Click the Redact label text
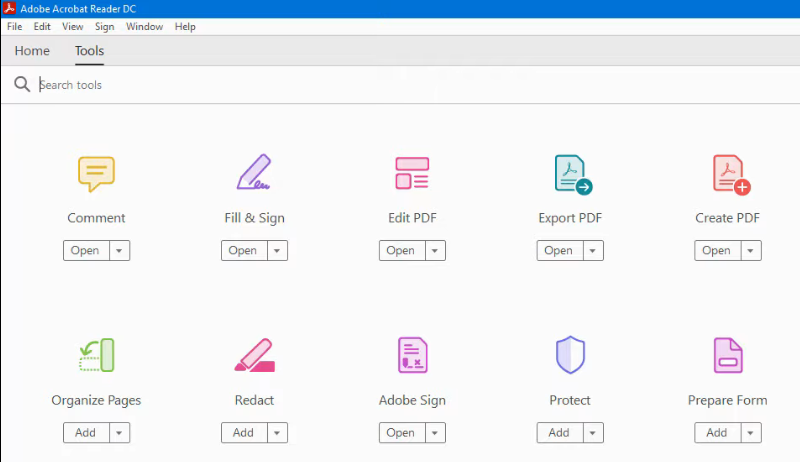The image size is (800, 462). (254, 400)
